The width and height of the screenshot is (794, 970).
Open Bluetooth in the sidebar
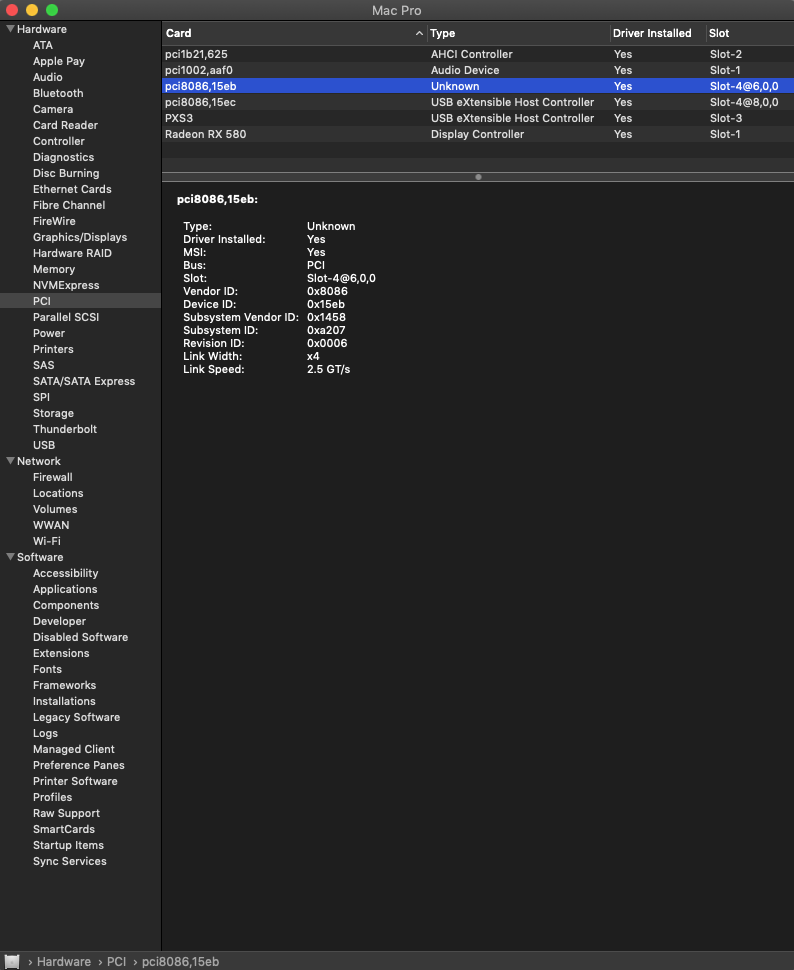58,93
